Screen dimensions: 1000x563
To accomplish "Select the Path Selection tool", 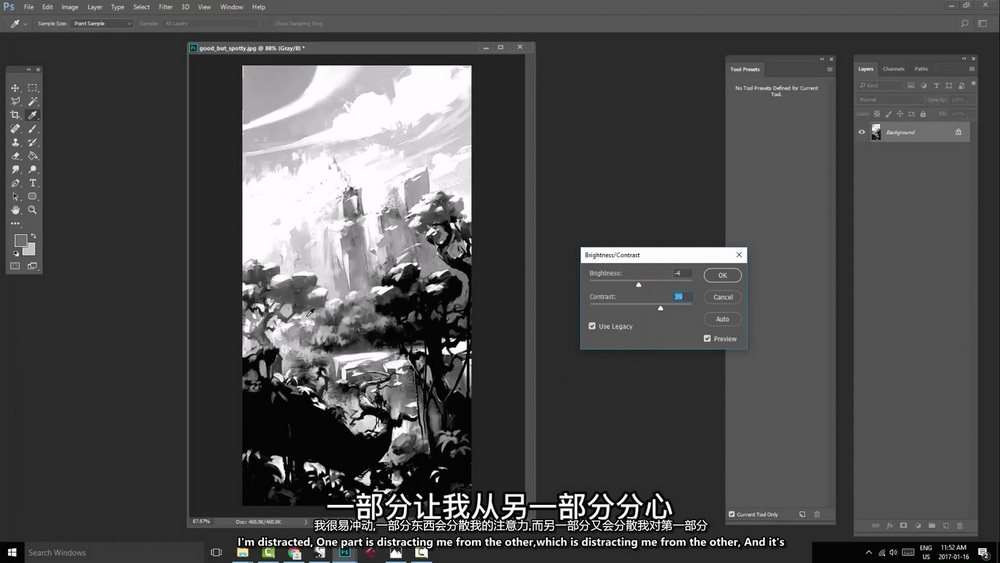I will pyautogui.click(x=15, y=196).
